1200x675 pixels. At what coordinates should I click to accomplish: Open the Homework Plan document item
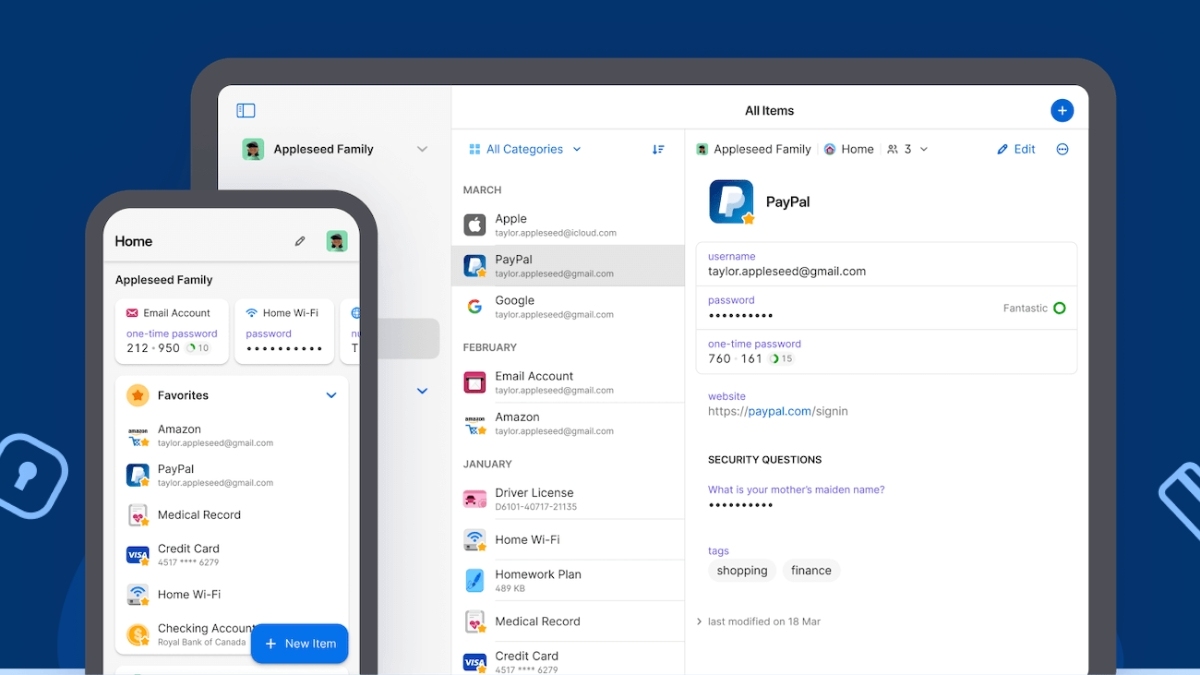(568, 580)
